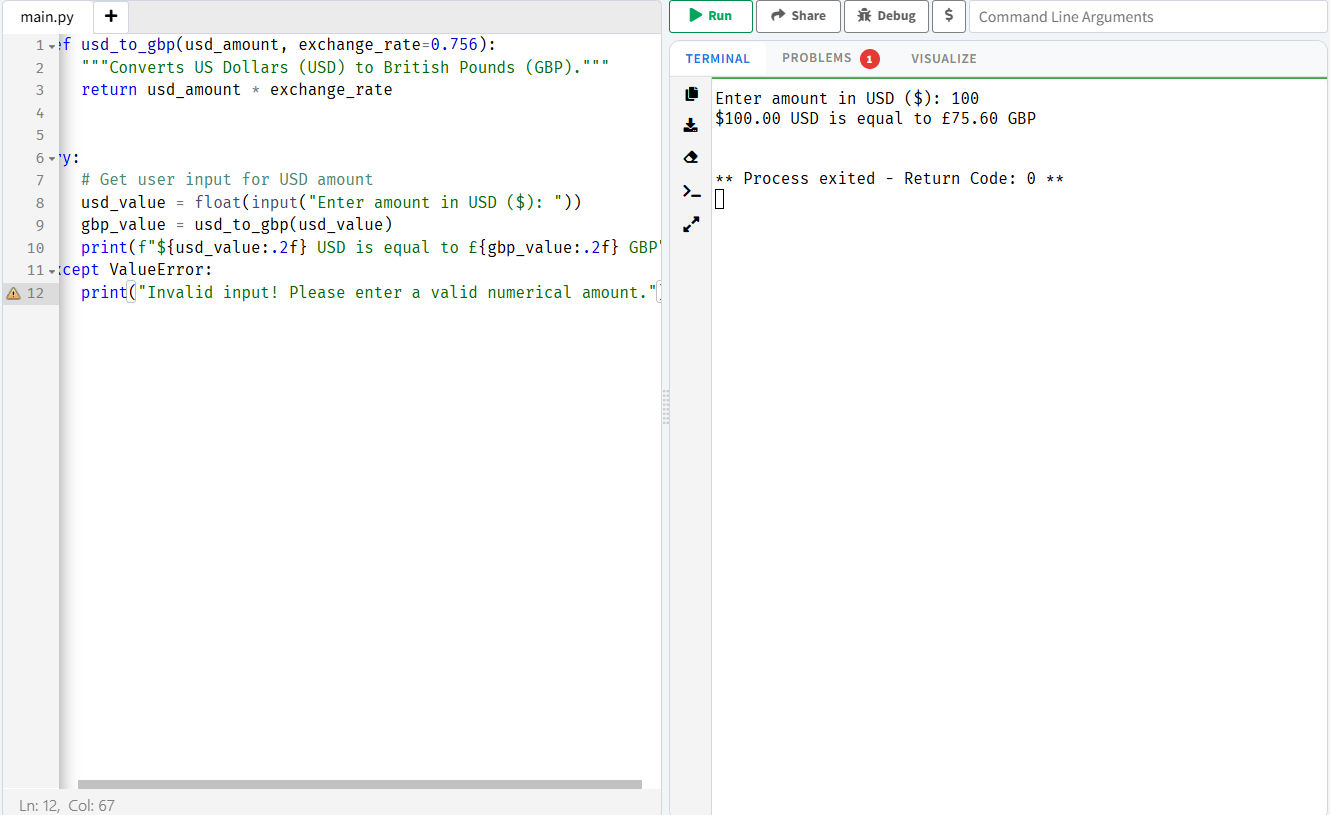Add a new file tab with plus

[111, 16]
